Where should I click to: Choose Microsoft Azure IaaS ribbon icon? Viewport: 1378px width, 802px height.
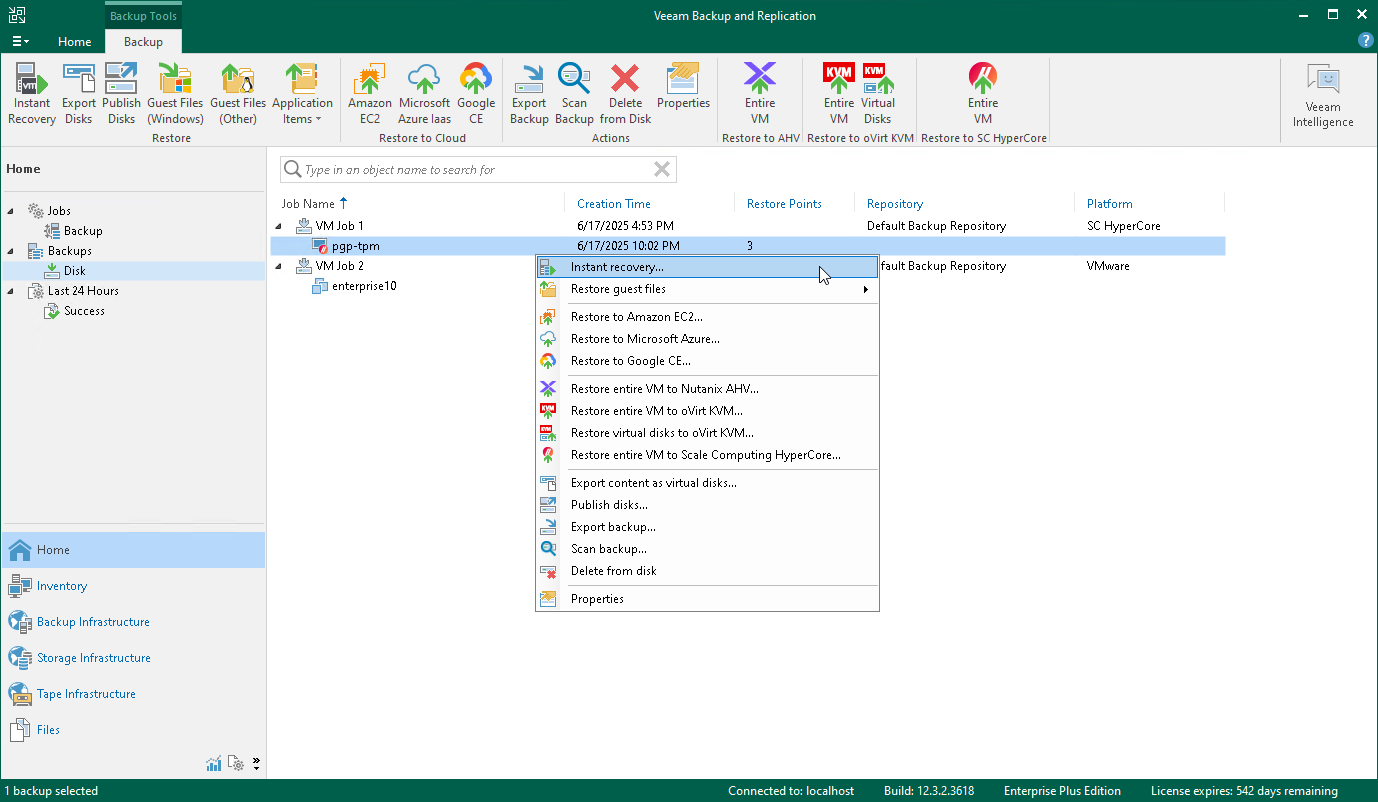point(424,94)
